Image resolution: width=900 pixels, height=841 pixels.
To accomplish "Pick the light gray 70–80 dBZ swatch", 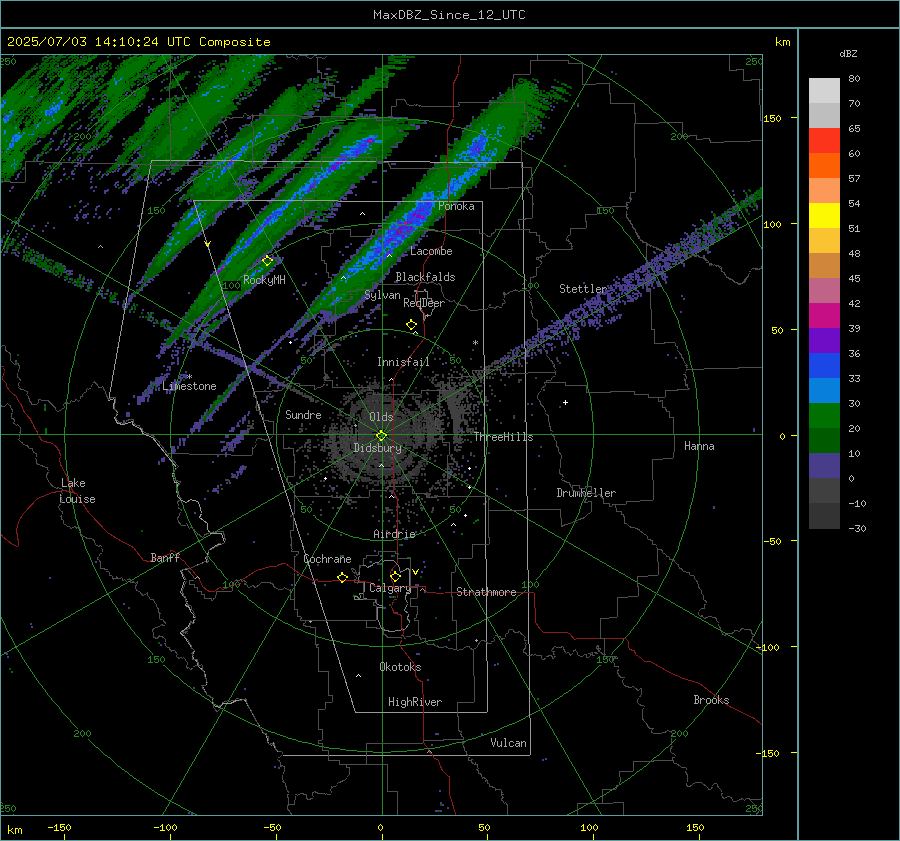I will 824,91.
